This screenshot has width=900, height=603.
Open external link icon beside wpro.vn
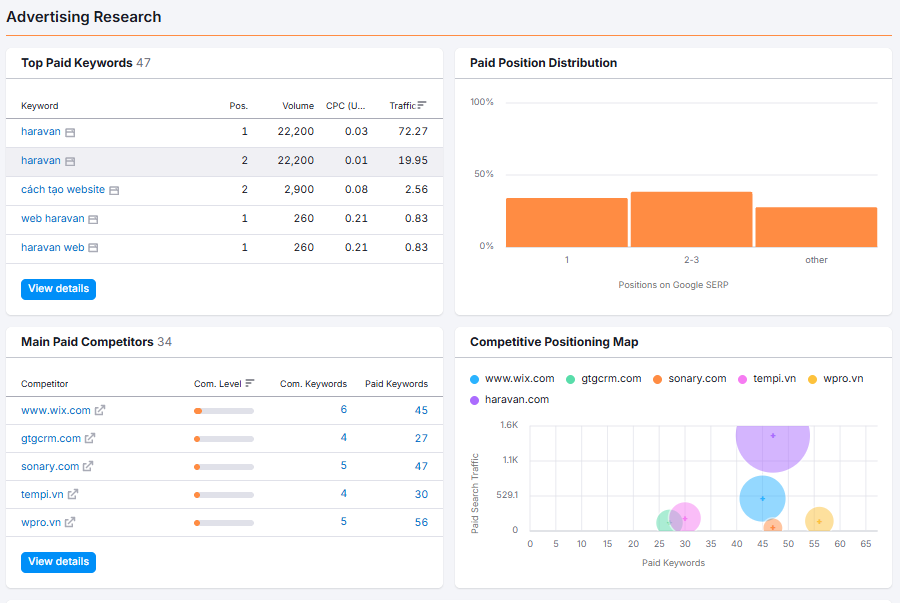click(x=70, y=522)
